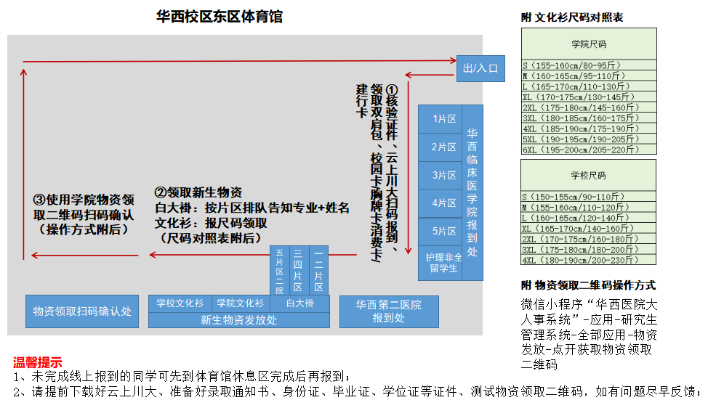The image size is (708, 409).
Task: Click the 物资领取扫码确认处 box
Action: tap(82, 310)
